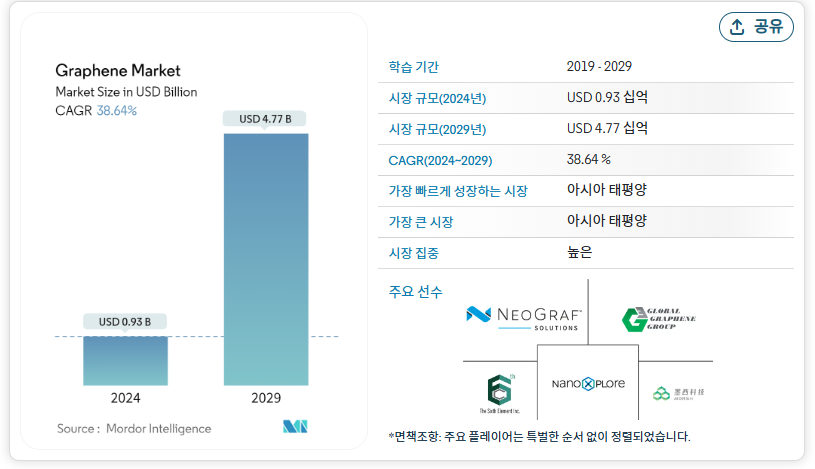Click Source: Mordor Intelligence text

[x=134, y=428]
